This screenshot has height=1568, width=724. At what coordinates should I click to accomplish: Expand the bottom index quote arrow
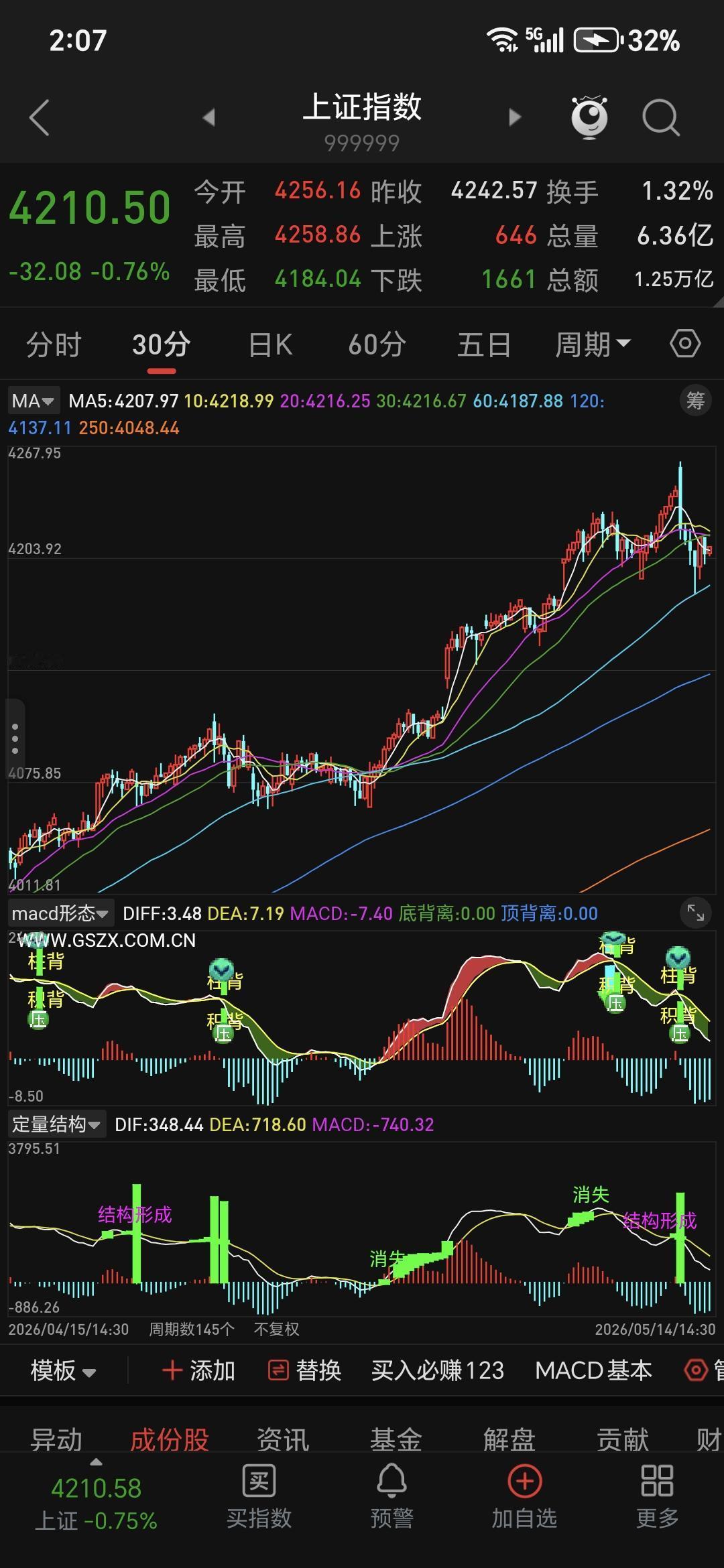pos(96,1462)
